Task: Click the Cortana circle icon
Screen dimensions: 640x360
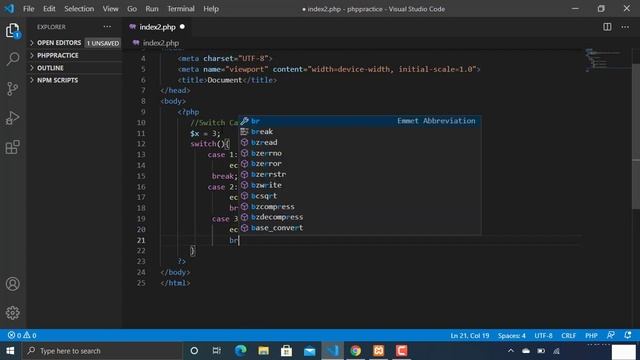Action: tap(194, 351)
